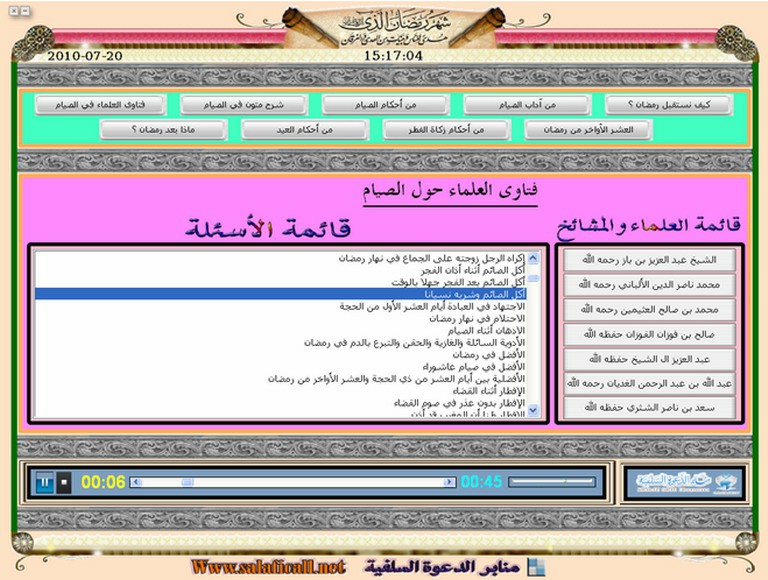Click the audio seek bar thumb
Image resolution: width=768 pixels, height=580 pixels.
point(187,482)
